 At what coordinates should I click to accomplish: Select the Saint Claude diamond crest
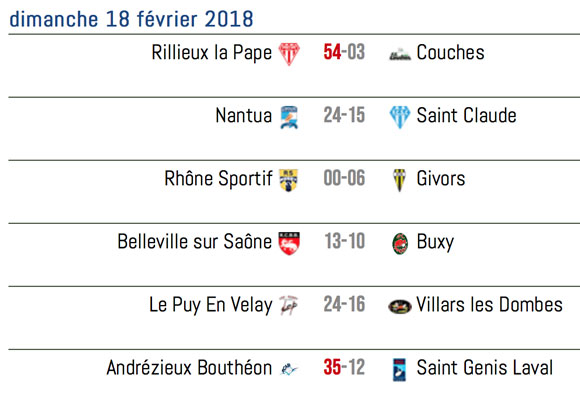pos(400,117)
